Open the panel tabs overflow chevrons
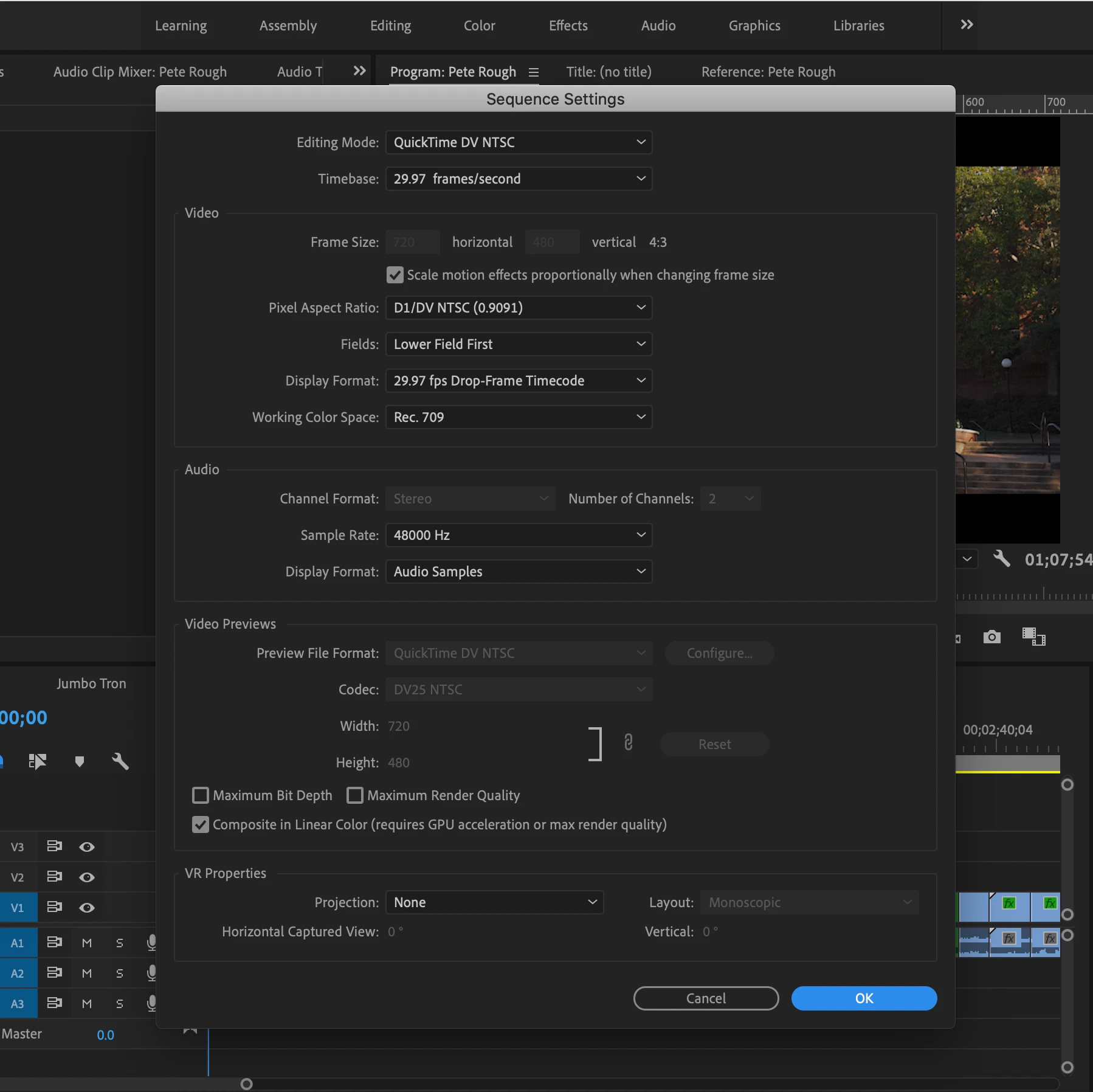 tap(360, 71)
